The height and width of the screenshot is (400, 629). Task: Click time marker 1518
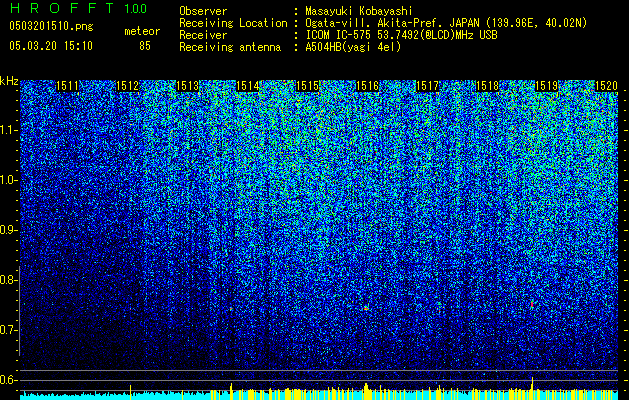tap(487, 86)
